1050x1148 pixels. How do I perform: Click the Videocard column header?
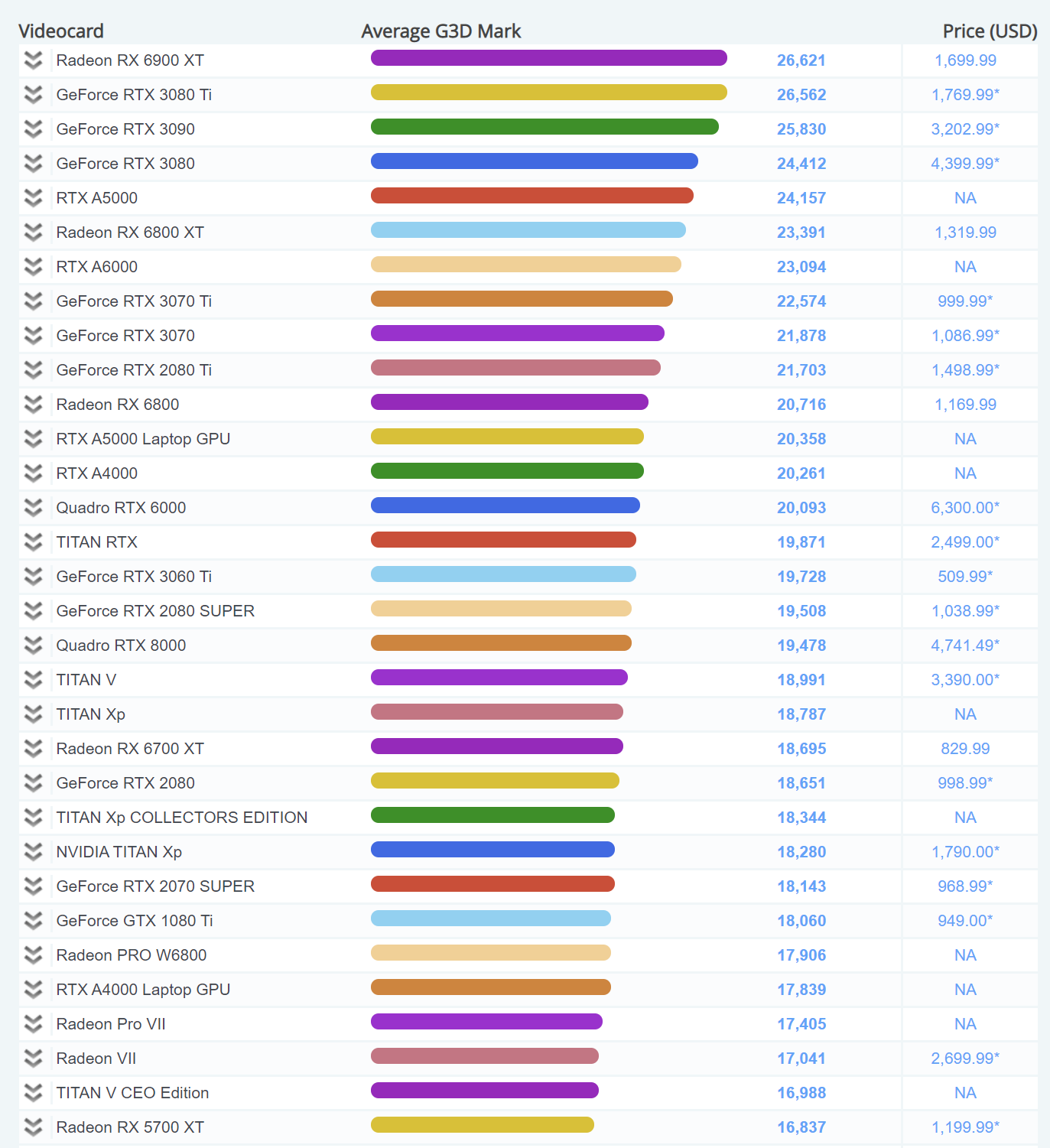[61, 31]
